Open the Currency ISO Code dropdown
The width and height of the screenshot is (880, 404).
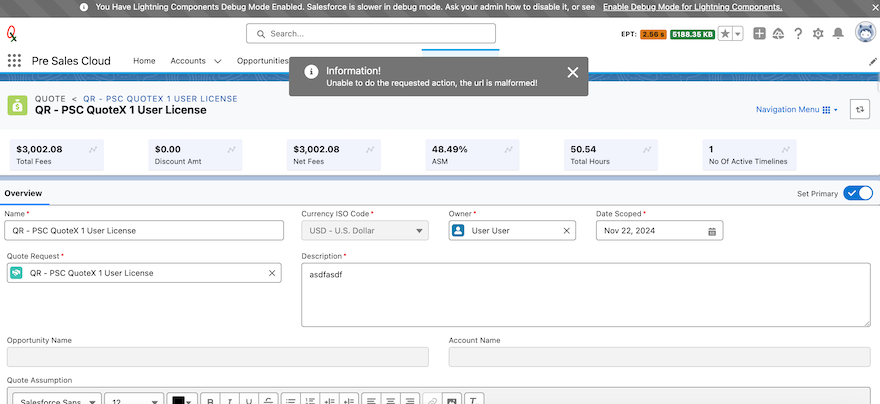(365, 231)
